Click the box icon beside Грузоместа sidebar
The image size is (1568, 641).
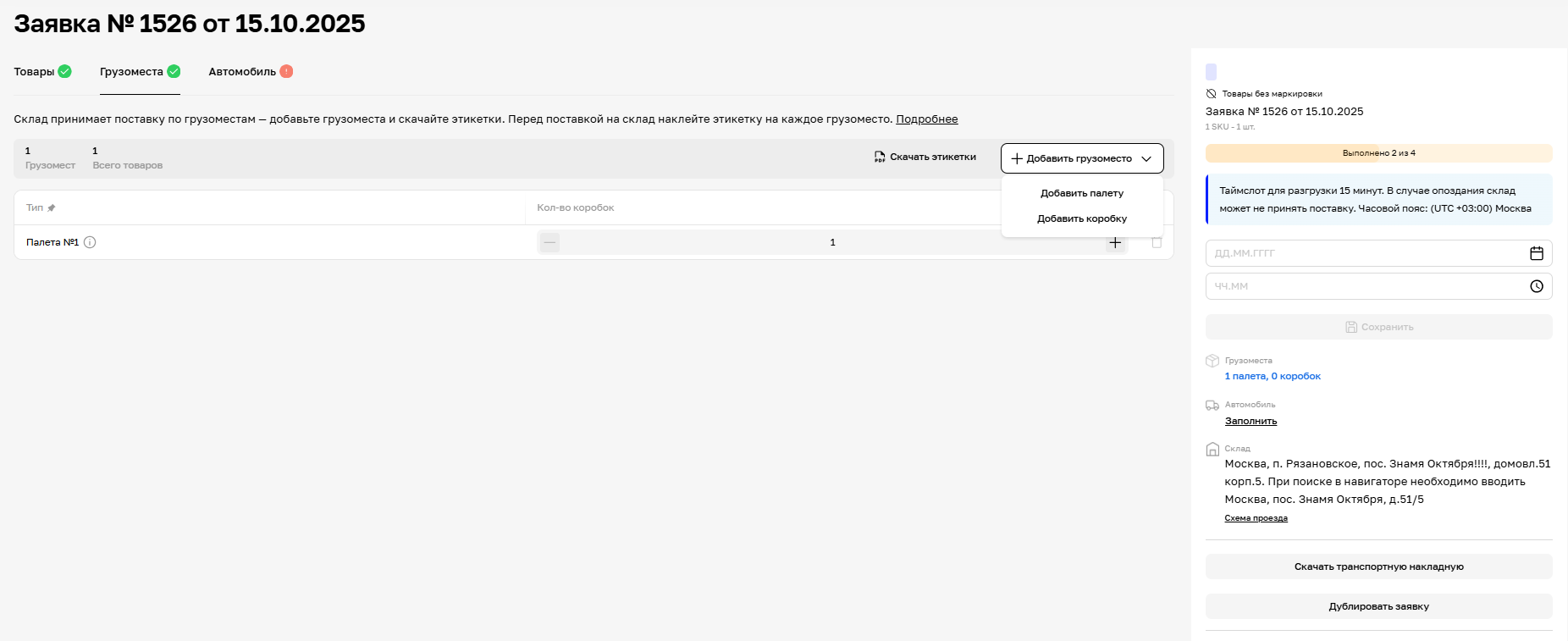[x=1212, y=361]
